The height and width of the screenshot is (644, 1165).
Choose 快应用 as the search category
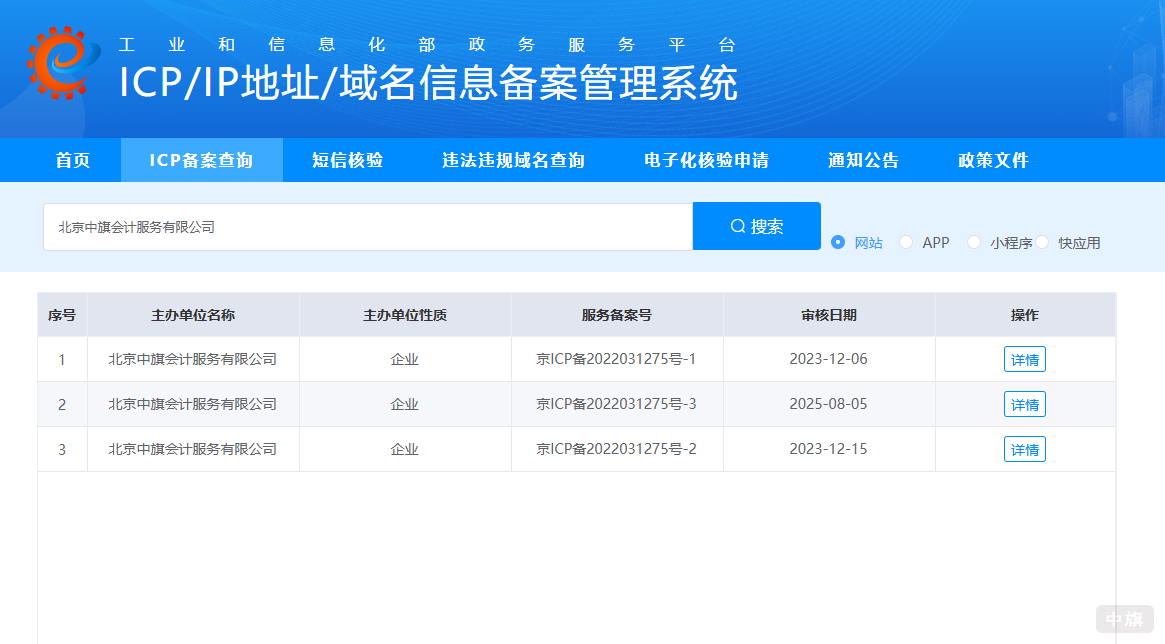(x=1042, y=242)
